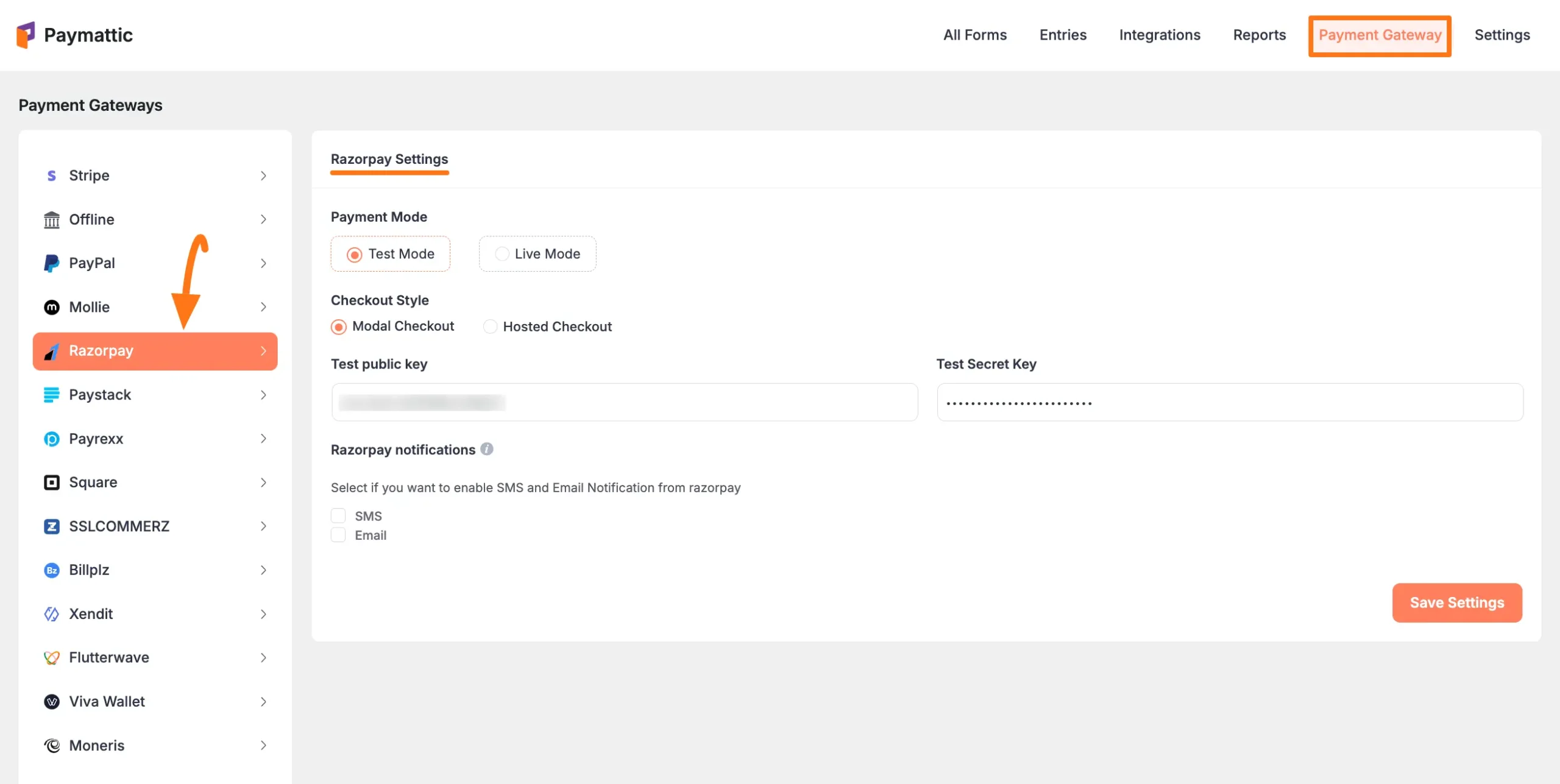Click the Flutterwave icon

tap(51, 657)
